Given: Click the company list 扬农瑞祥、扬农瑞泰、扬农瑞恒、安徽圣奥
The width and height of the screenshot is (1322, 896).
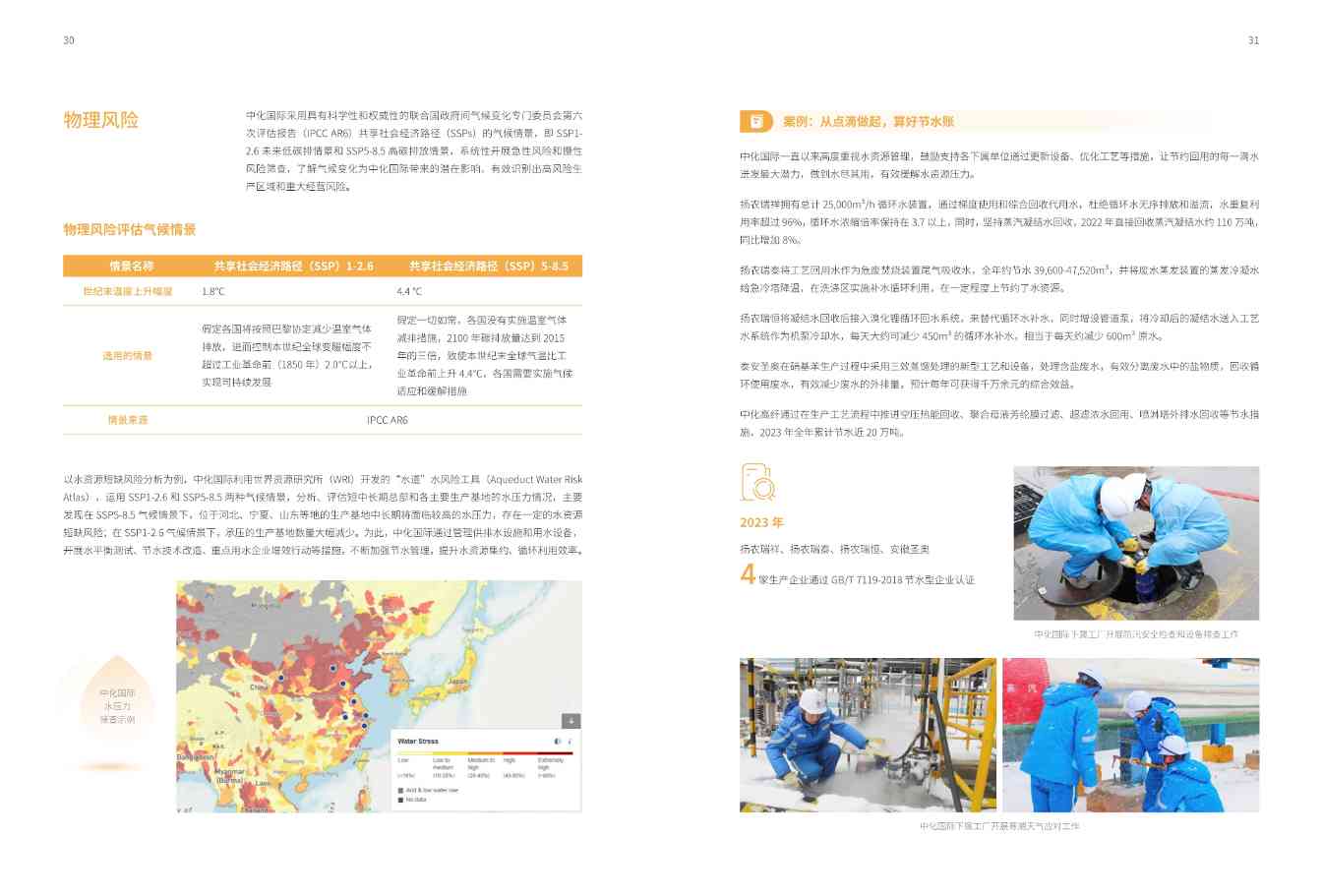Looking at the screenshot, I should [x=834, y=549].
